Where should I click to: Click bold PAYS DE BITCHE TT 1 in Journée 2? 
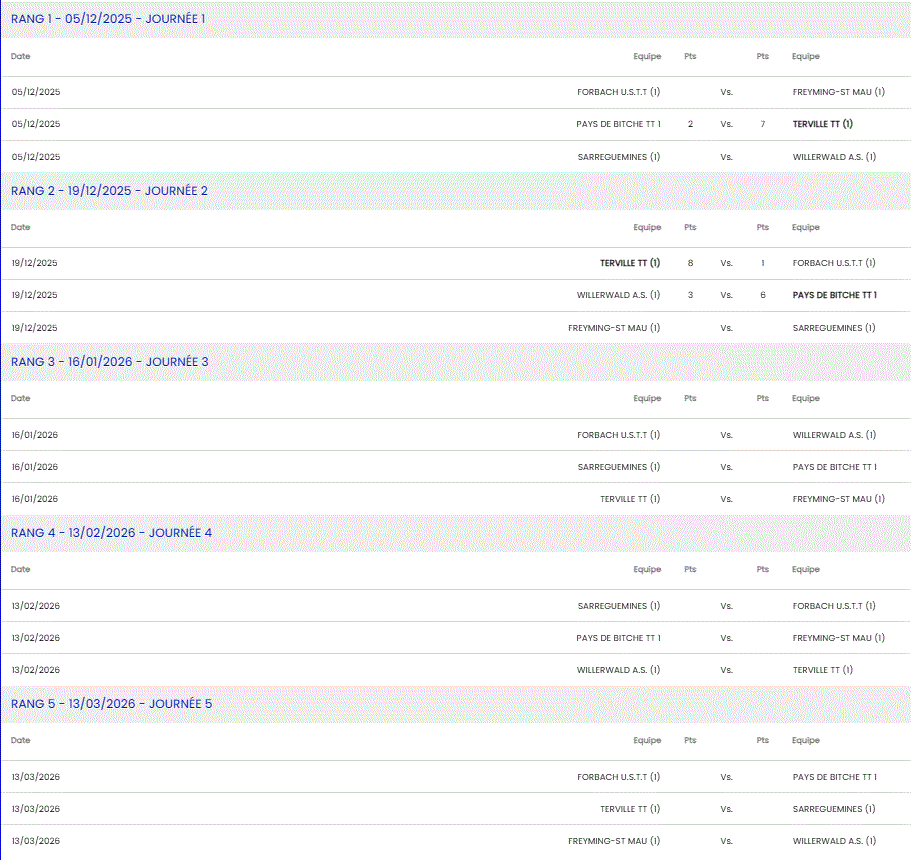pos(834,295)
